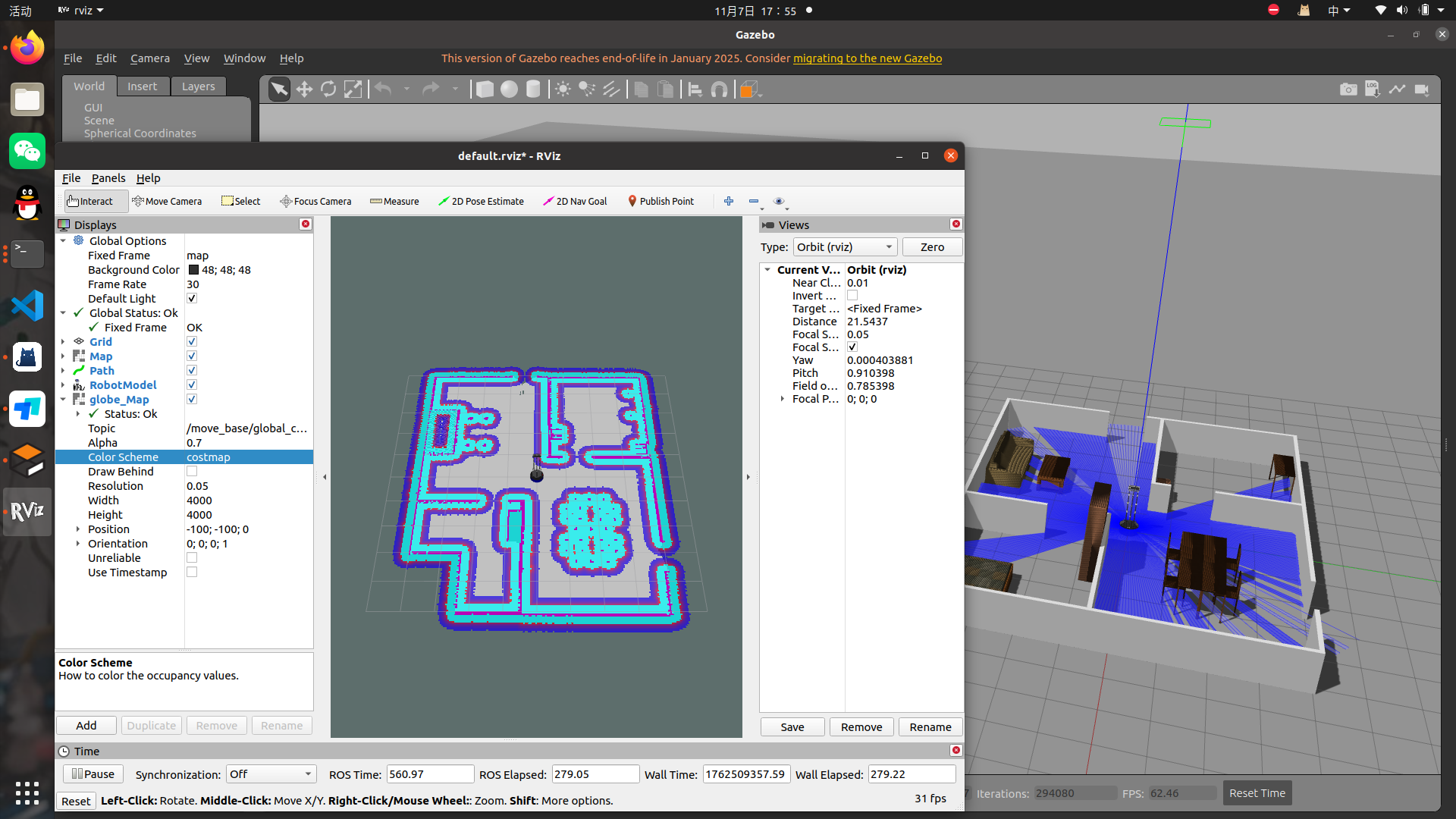Open the Panels menu in RViz
The image size is (1456, 819).
tap(108, 178)
